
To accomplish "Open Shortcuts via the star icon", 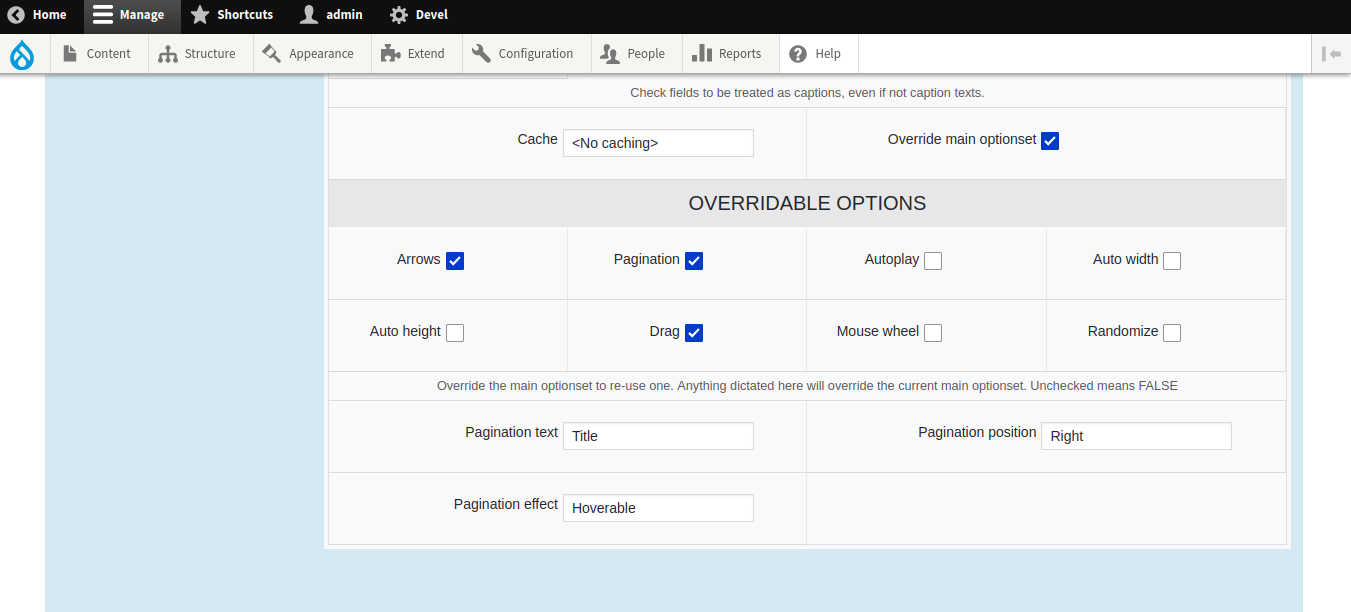I will pos(200,15).
